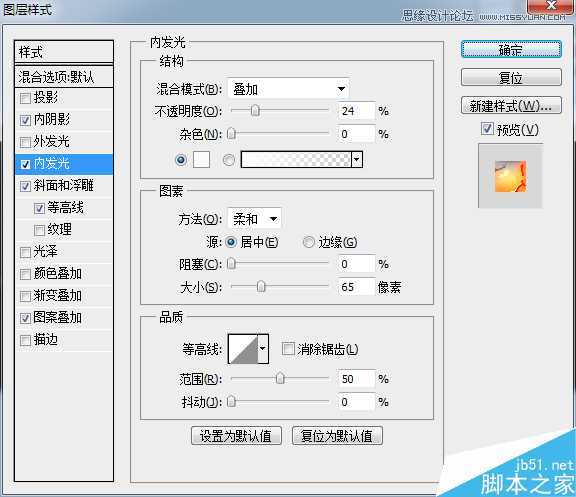Viewport: 576px width, 497px height.
Task: Enable the 外发光 checkbox
Action: point(25,142)
